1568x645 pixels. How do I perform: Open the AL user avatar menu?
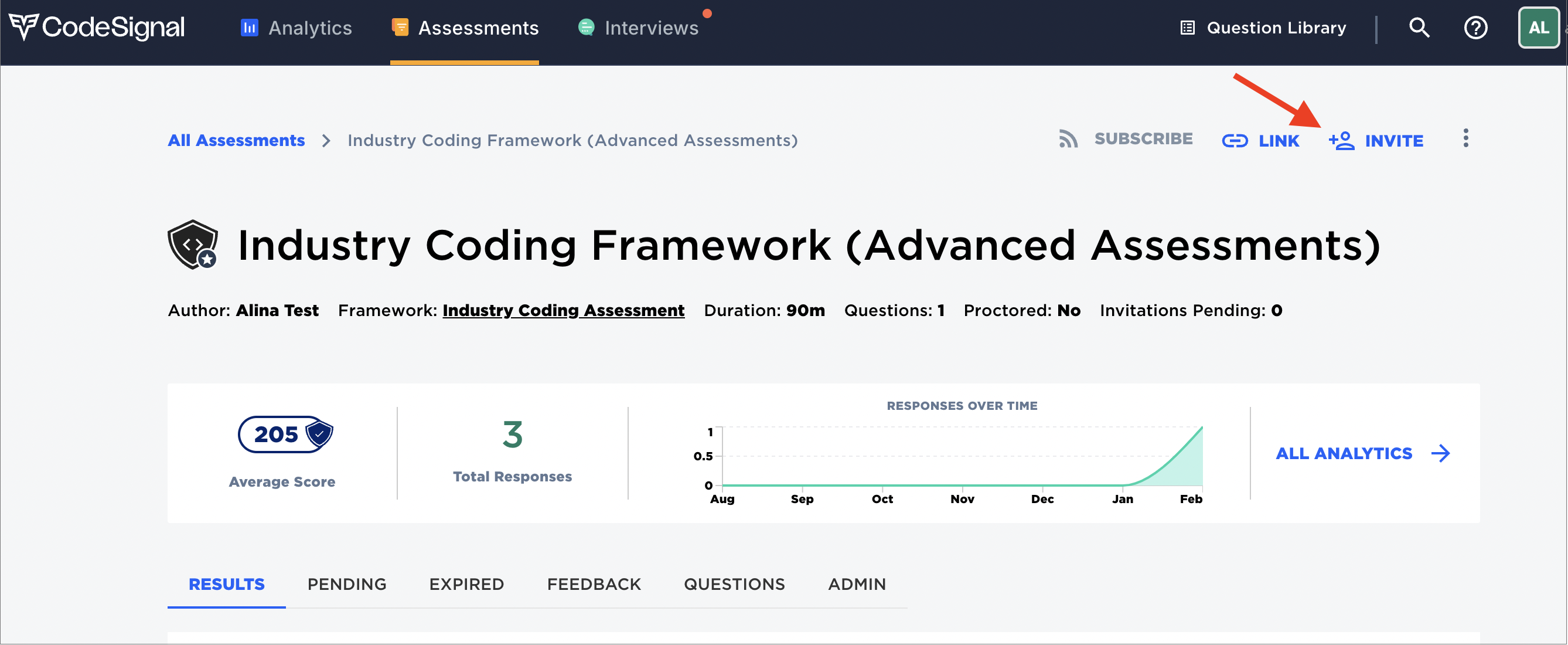(x=1538, y=28)
